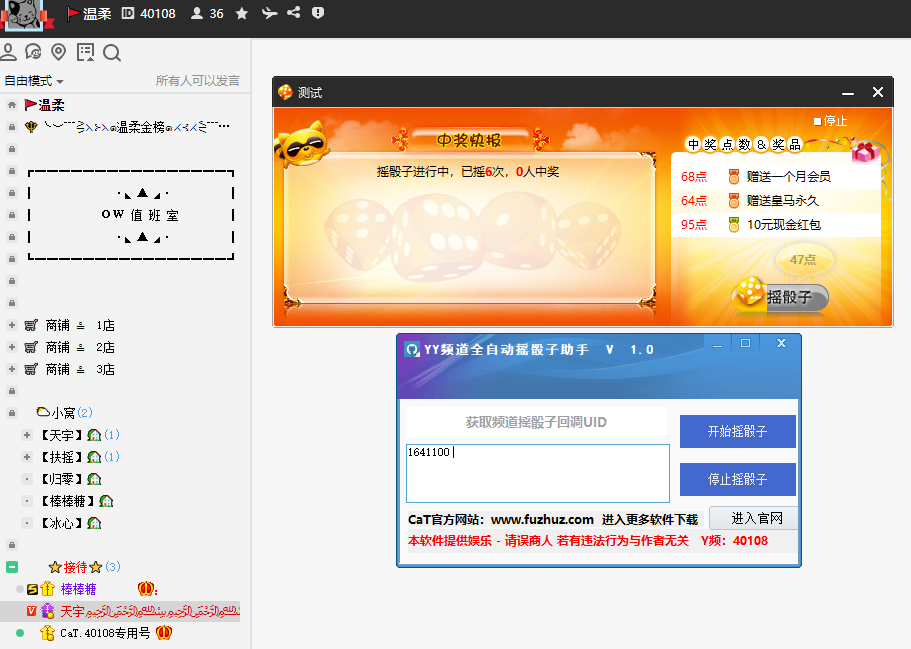Click the helper app icon in title bar
The height and width of the screenshot is (649, 911).
click(412, 349)
